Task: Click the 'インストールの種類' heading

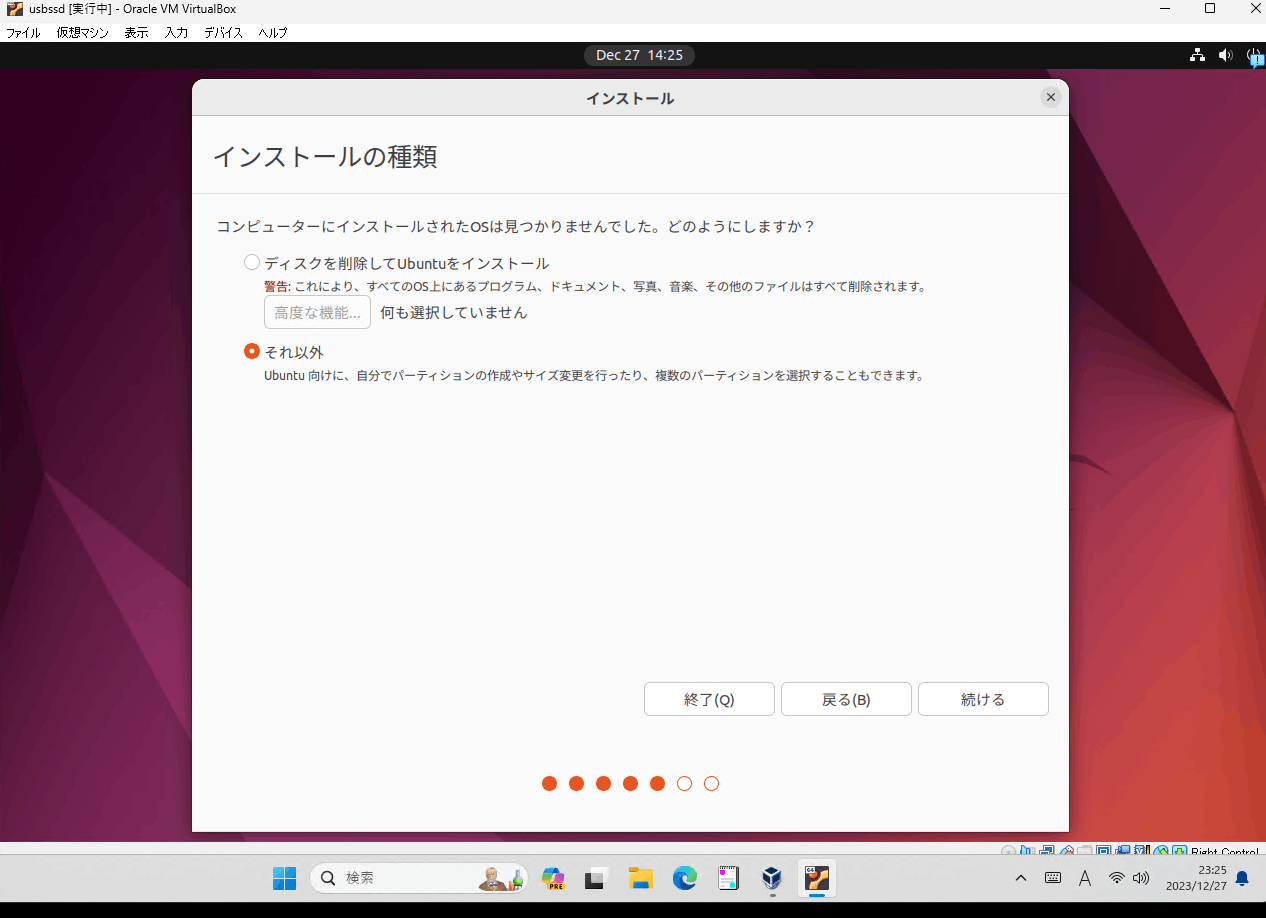Action: coord(325,157)
